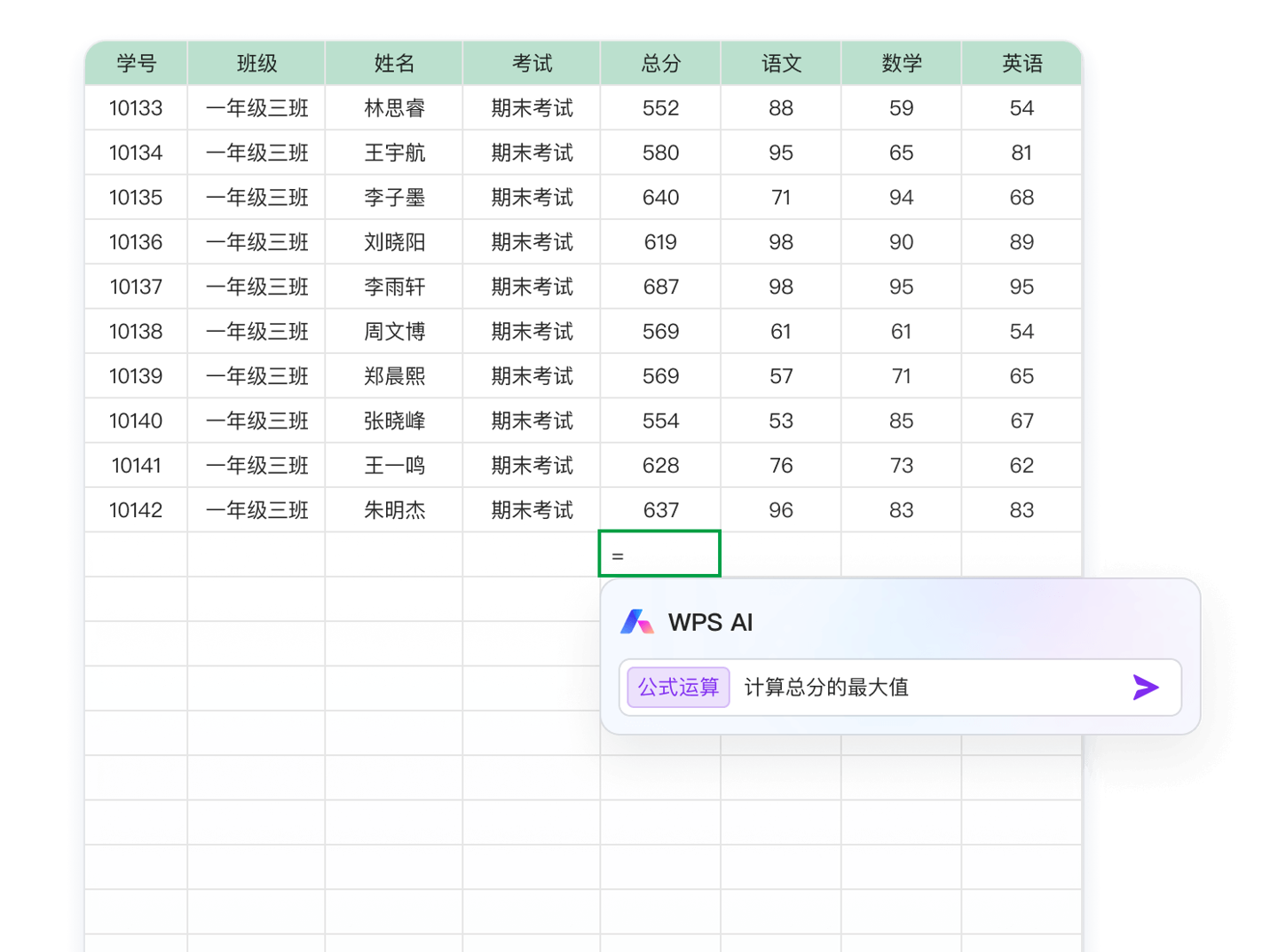Click the WPS AI logo icon
Viewport: 1278px width, 952px height.
pos(635,622)
